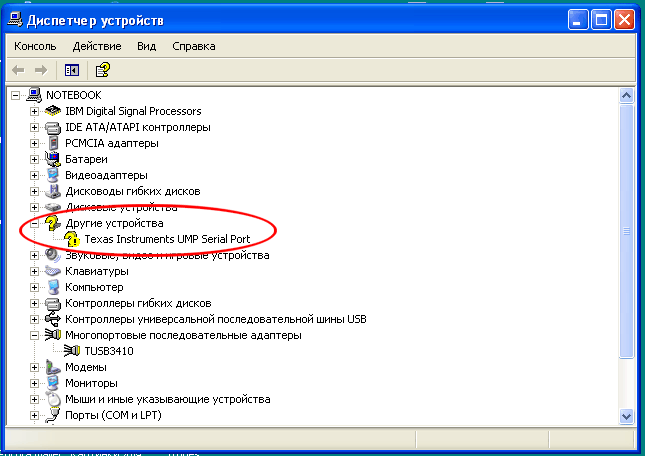This screenshot has width=645, height=456.
Task: Click the Дисководы гибких дисков icon
Action: click(53, 191)
